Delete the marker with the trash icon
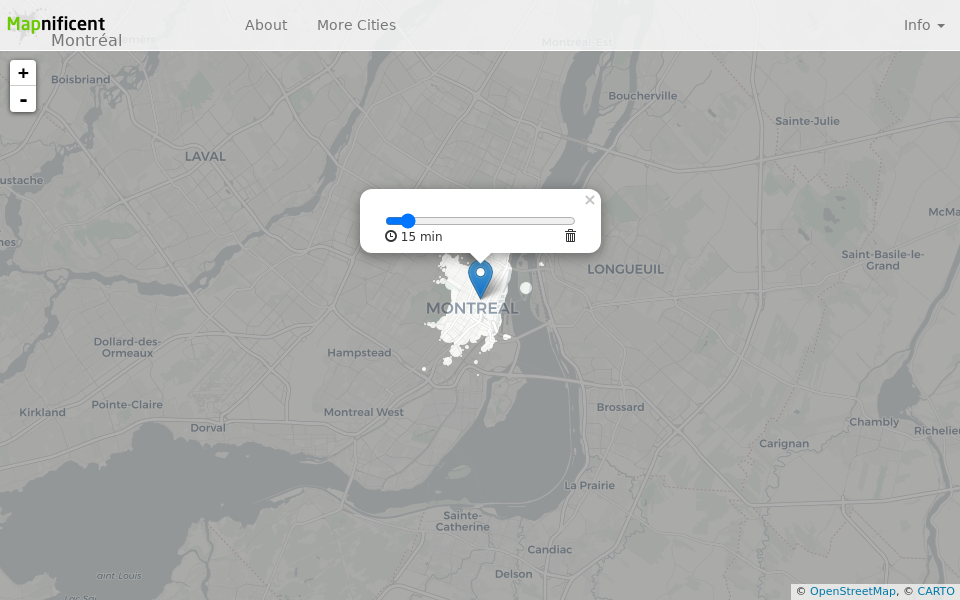Viewport: 960px width, 600px height. (x=570, y=236)
